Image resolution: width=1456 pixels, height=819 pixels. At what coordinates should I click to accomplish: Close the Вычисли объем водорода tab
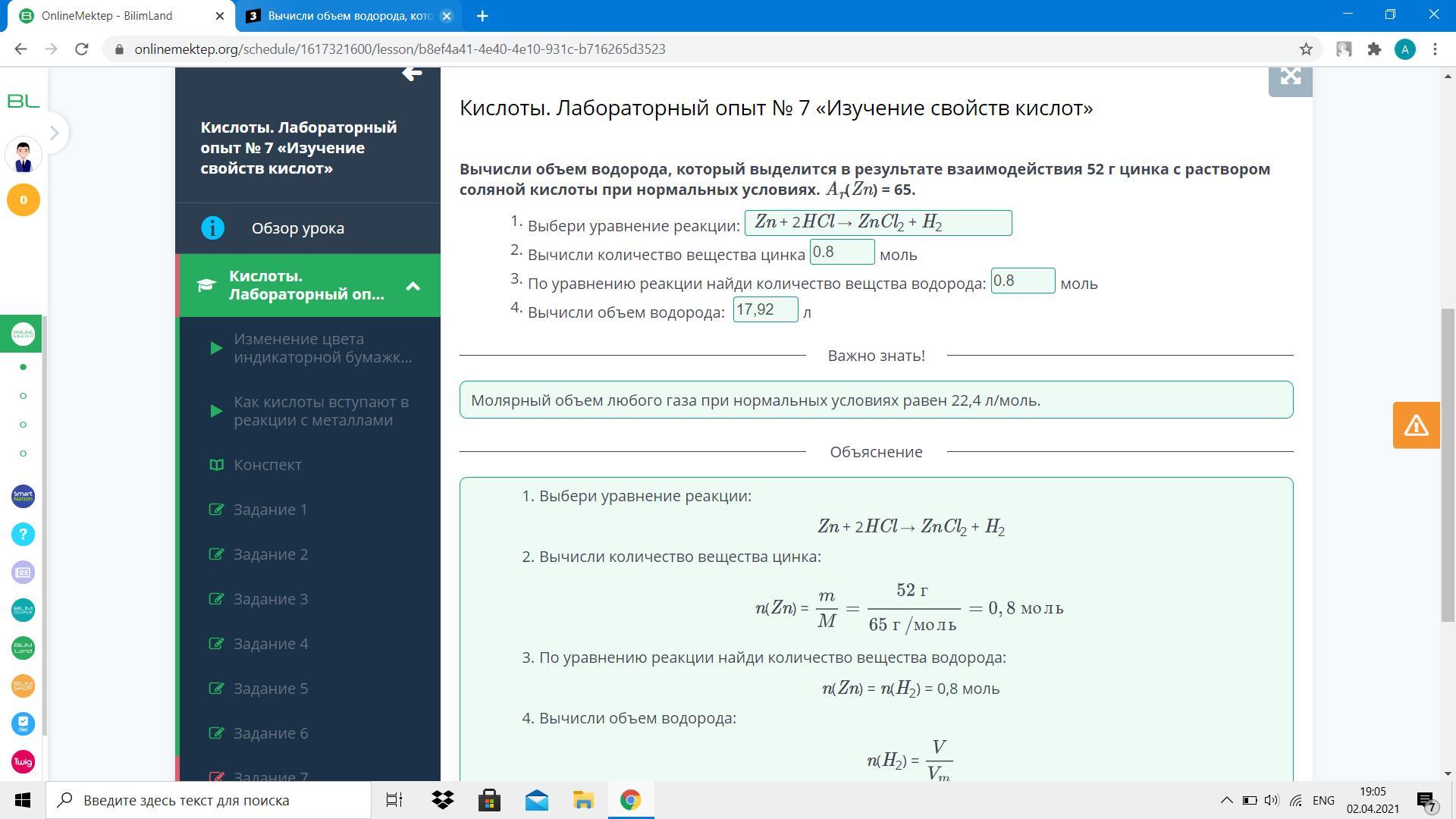[x=447, y=16]
